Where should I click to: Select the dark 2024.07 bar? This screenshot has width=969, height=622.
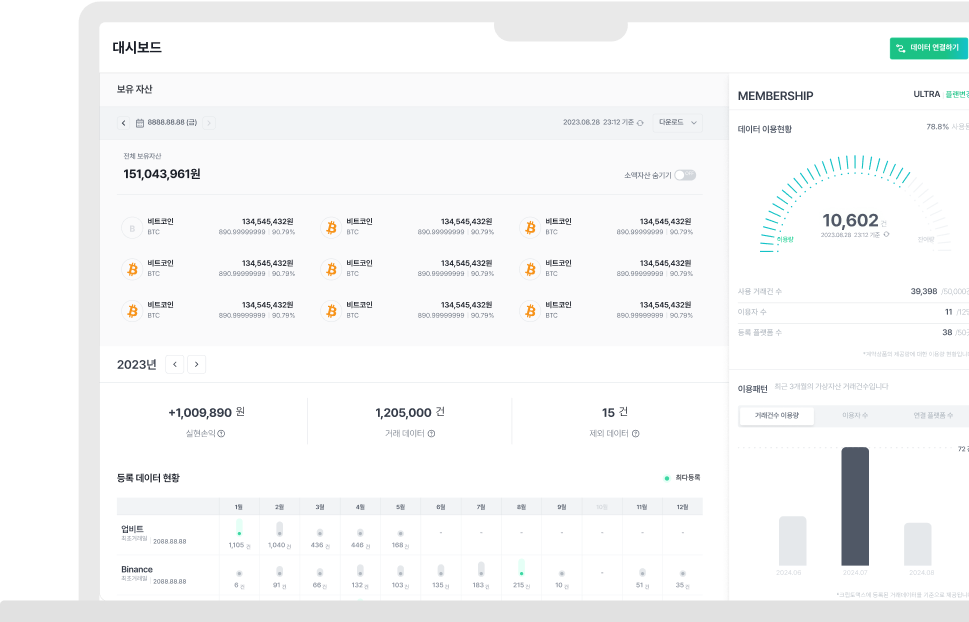[x=855, y=506]
